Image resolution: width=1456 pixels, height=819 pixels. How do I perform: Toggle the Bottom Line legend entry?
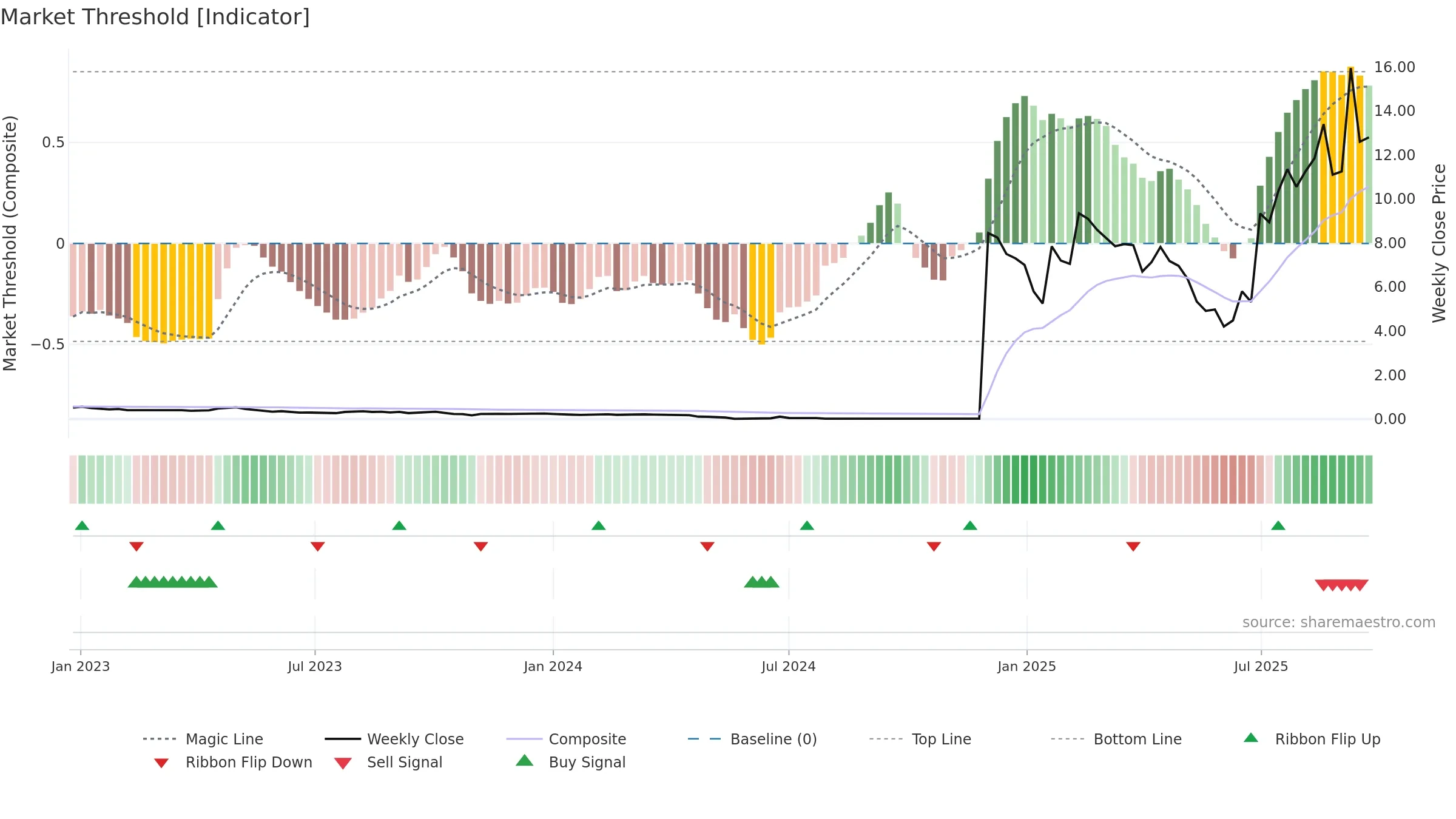pos(1116,739)
